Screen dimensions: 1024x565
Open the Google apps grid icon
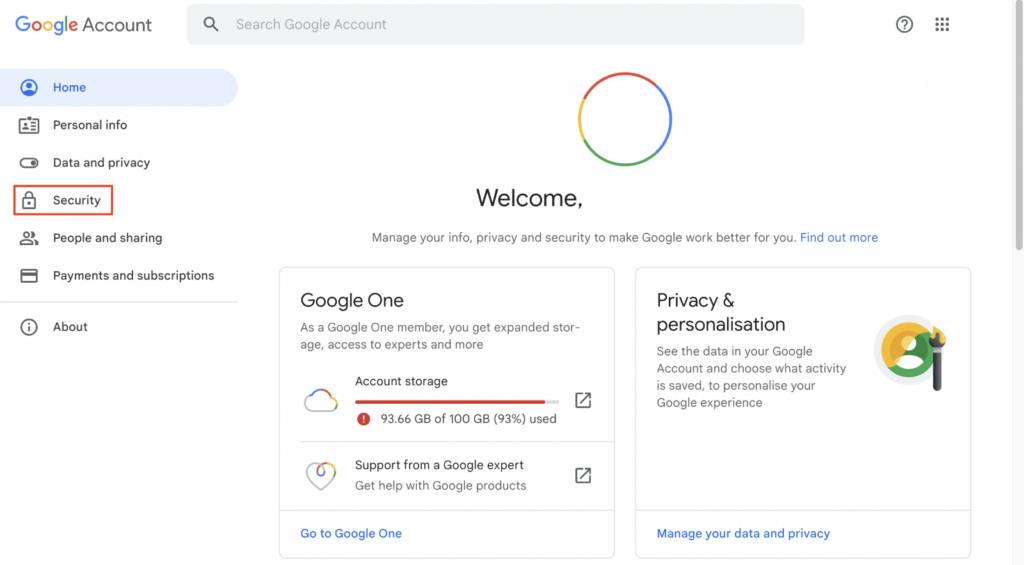(x=942, y=25)
